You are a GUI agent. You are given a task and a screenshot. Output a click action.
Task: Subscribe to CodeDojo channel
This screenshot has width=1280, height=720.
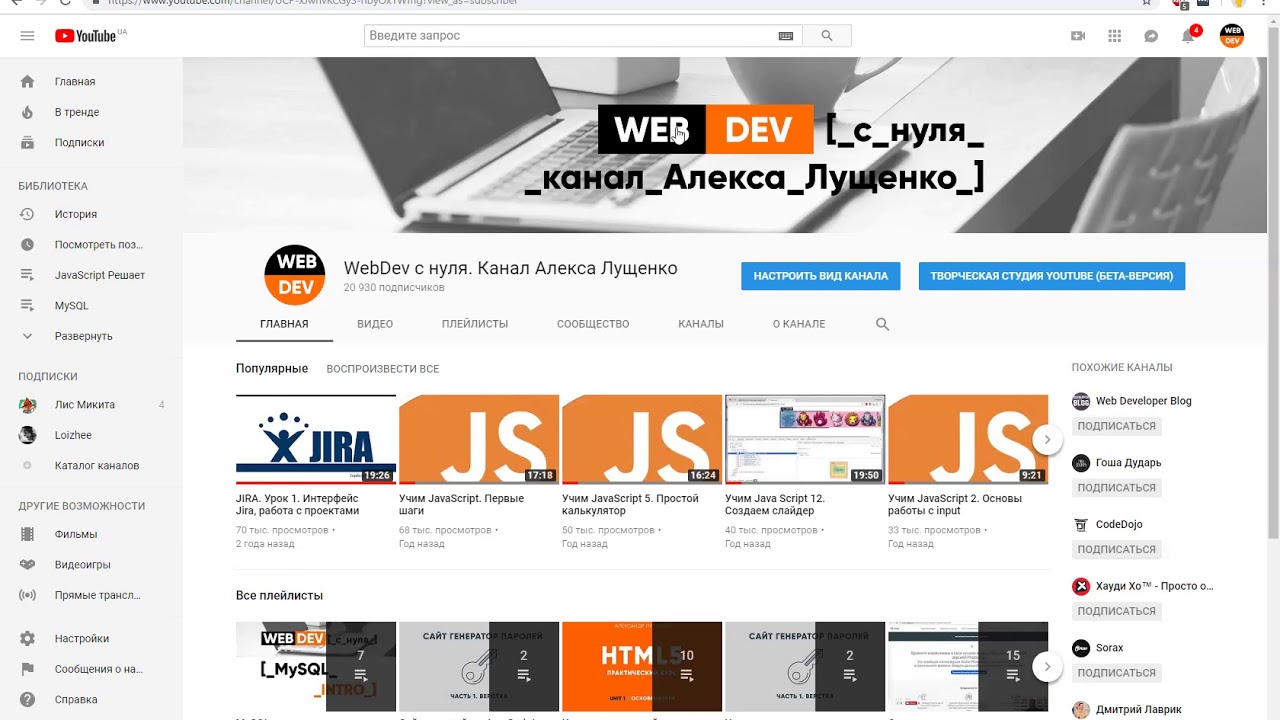point(1116,550)
